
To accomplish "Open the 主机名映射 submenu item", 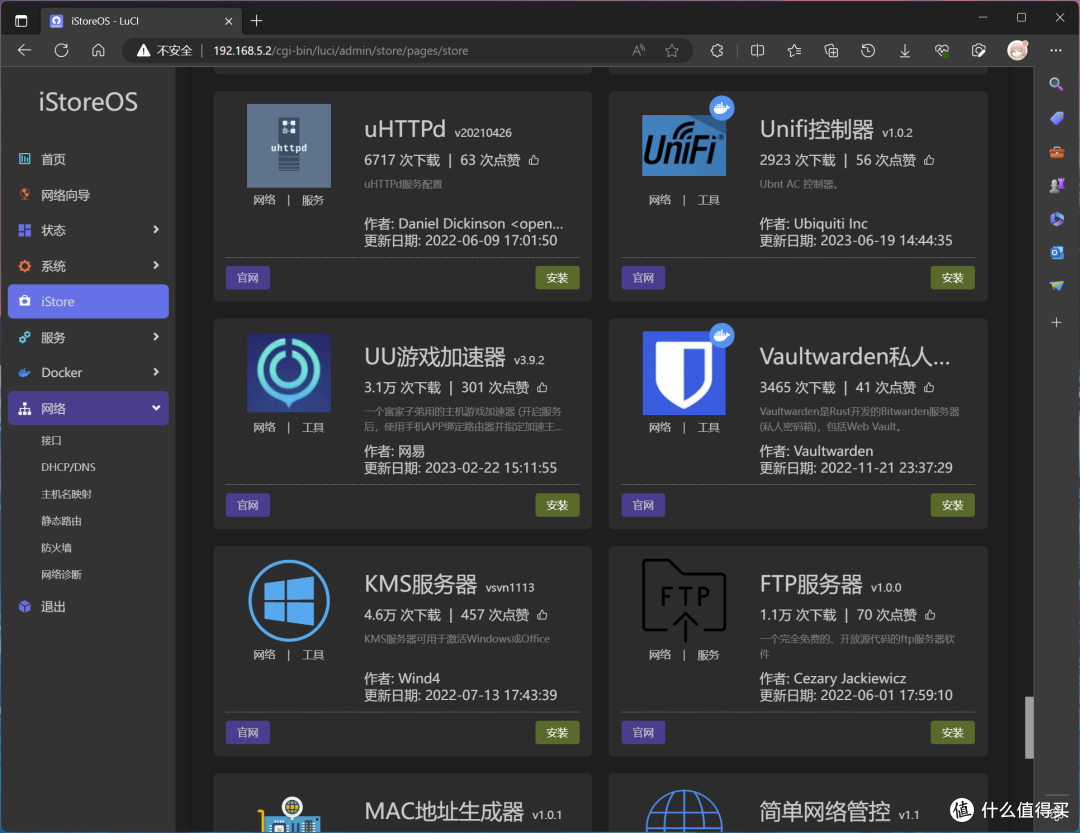I will [x=66, y=494].
